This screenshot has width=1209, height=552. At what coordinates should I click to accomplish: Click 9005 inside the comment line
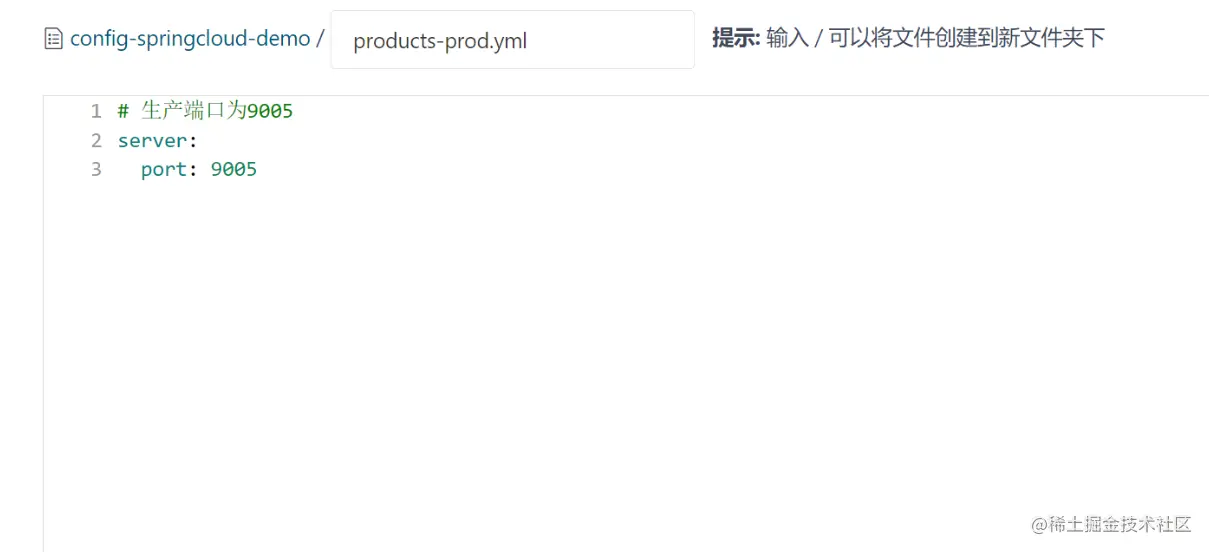(x=270, y=111)
